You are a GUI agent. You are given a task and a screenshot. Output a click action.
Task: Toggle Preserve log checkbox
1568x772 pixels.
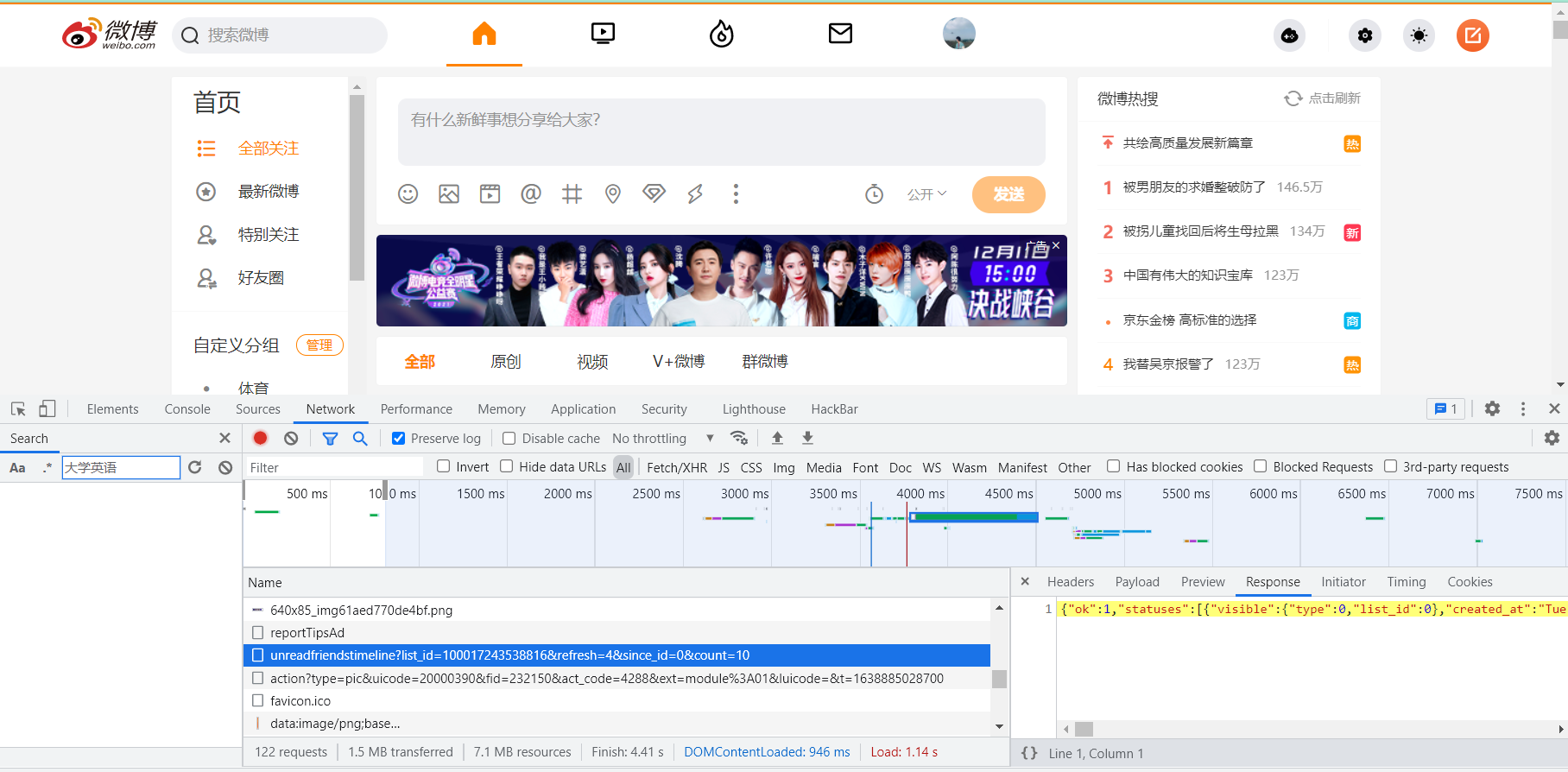point(398,439)
